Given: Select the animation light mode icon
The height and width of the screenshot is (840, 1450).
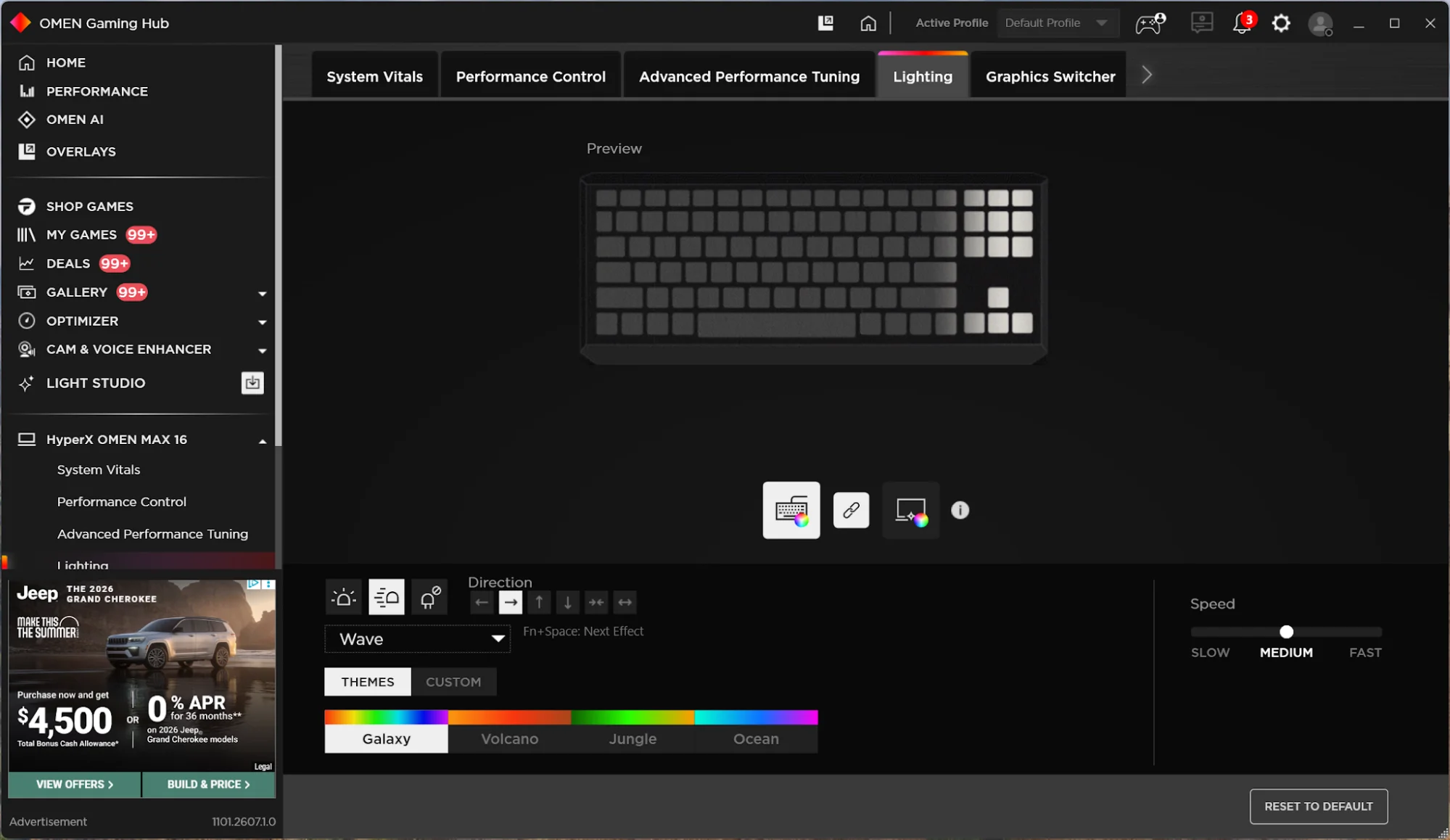Looking at the screenshot, I should click(386, 597).
